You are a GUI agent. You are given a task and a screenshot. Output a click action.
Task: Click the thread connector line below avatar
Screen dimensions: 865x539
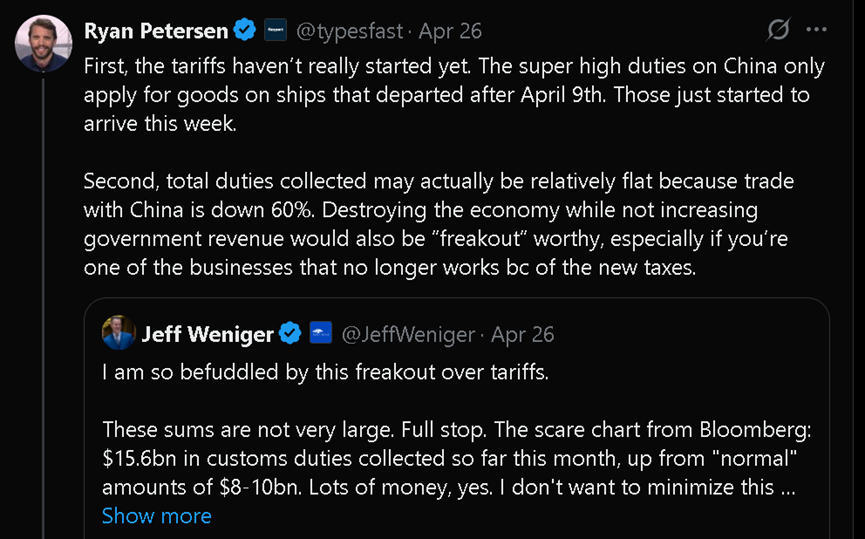[x=44, y=308]
